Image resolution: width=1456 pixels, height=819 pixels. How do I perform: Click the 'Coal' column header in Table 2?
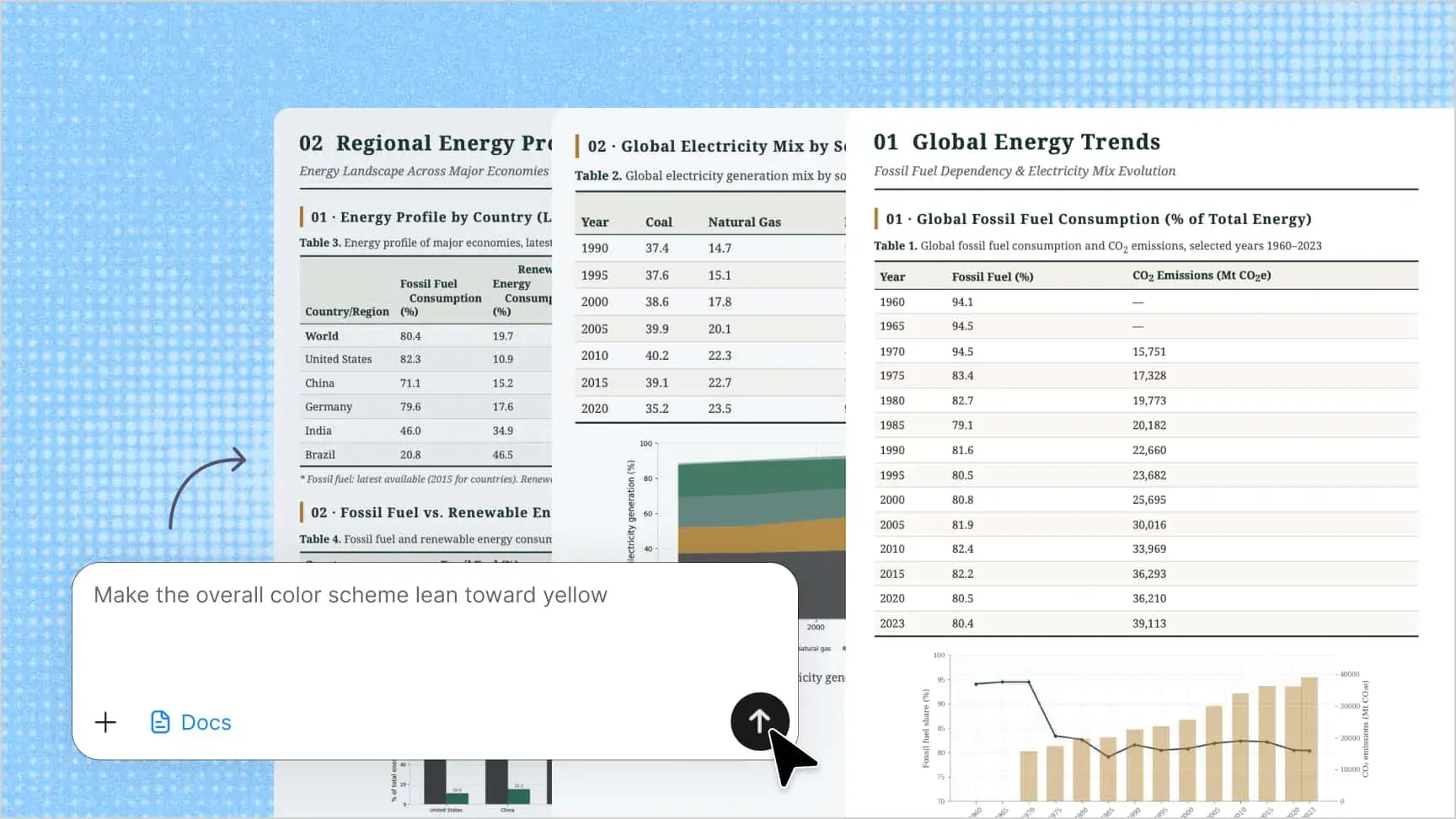pyautogui.click(x=659, y=222)
